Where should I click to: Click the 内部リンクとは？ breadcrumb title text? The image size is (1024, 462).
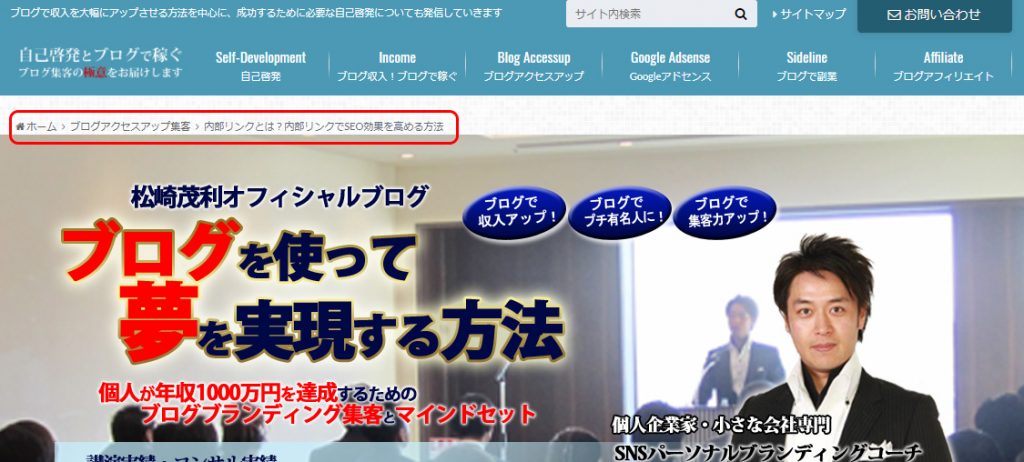(324, 127)
